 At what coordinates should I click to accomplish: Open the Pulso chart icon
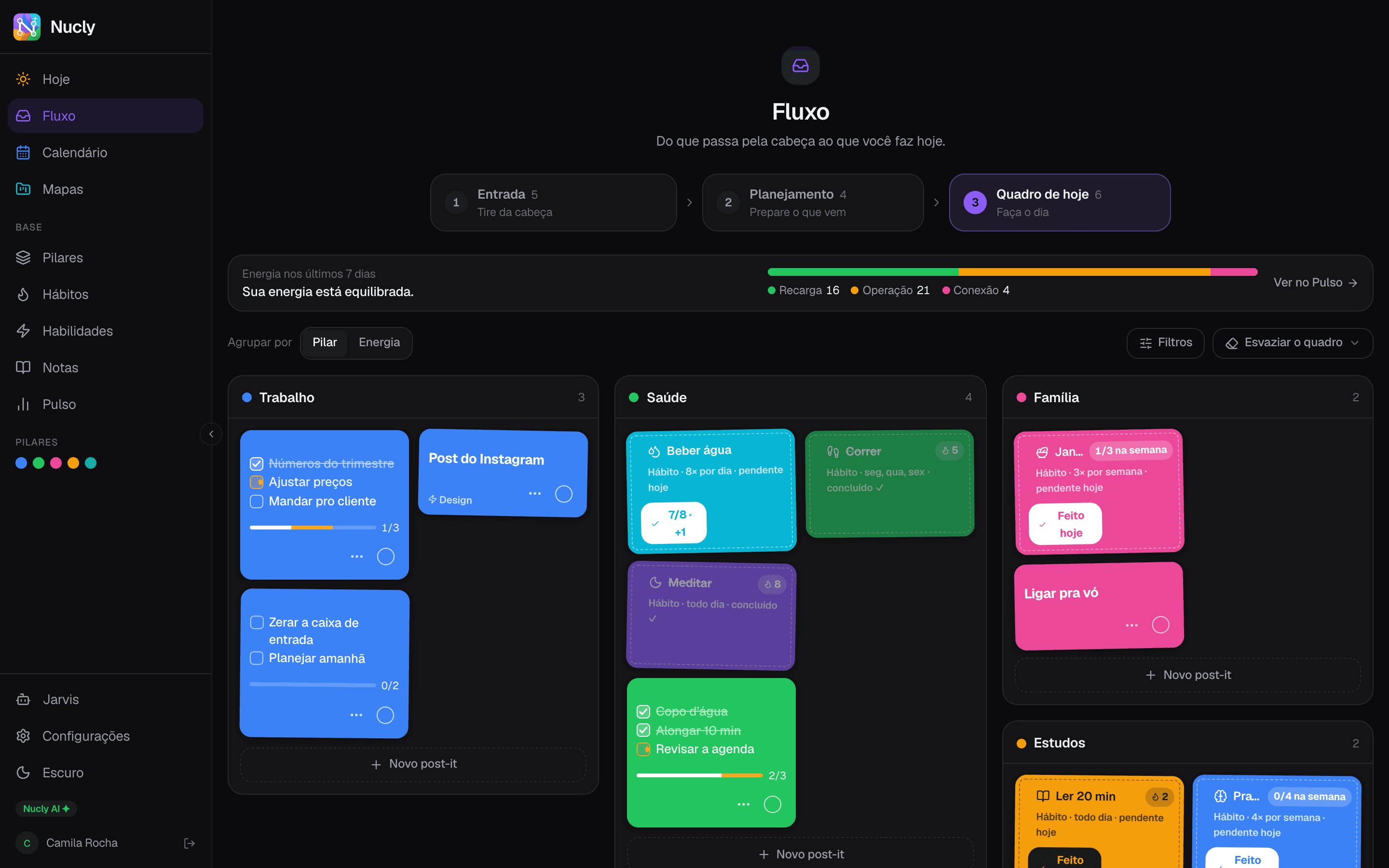(23, 404)
